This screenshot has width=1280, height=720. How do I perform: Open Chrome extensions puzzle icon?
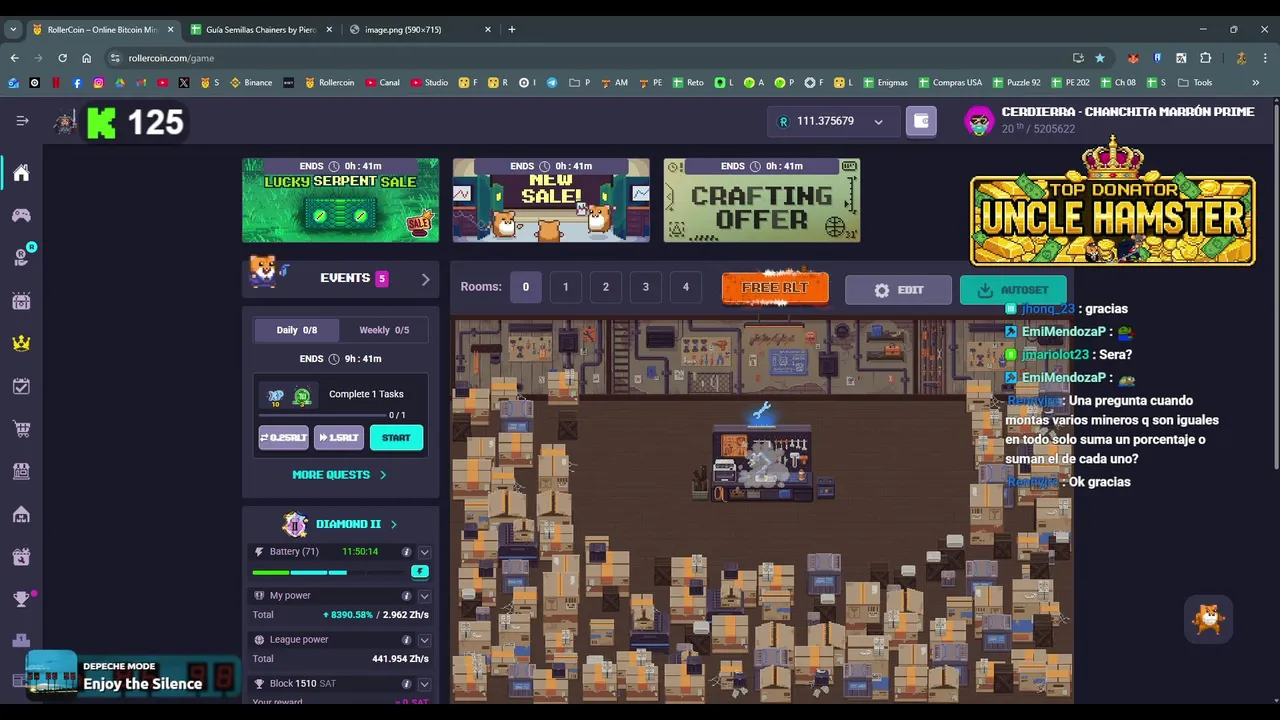click(x=1205, y=58)
